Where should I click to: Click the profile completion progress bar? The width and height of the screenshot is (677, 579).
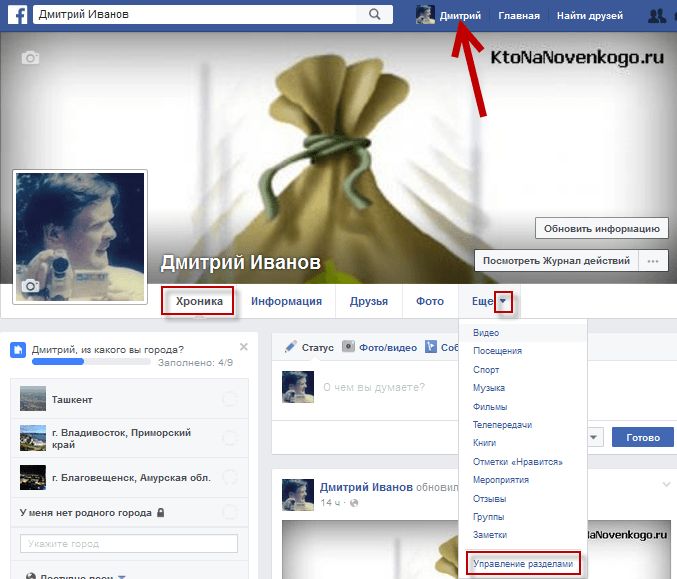pyautogui.click(x=91, y=362)
